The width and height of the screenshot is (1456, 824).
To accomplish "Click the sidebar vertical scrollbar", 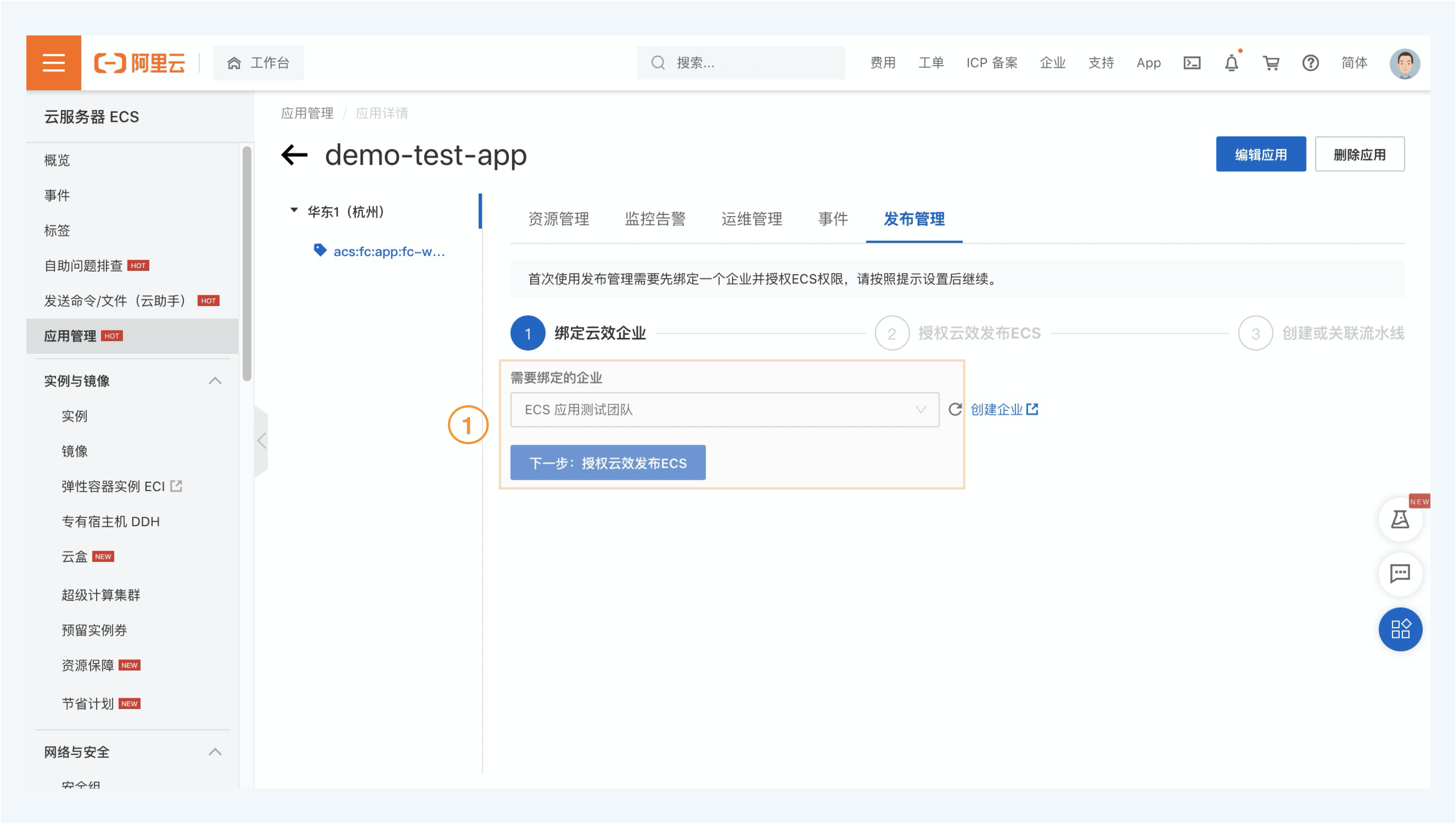I will [x=247, y=264].
